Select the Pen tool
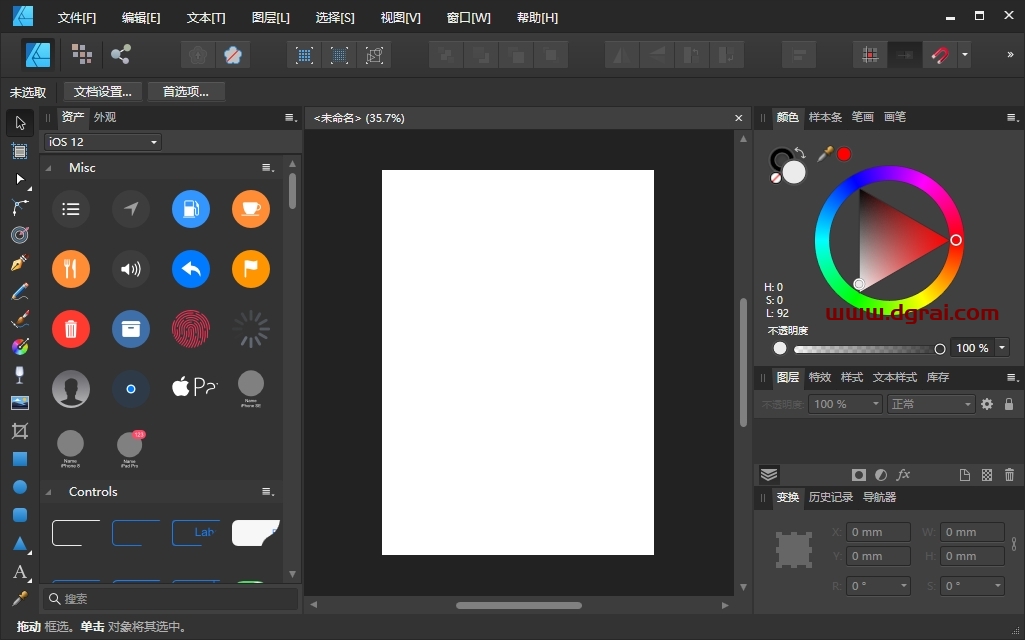1025x640 pixels. (x=20, y=263)
